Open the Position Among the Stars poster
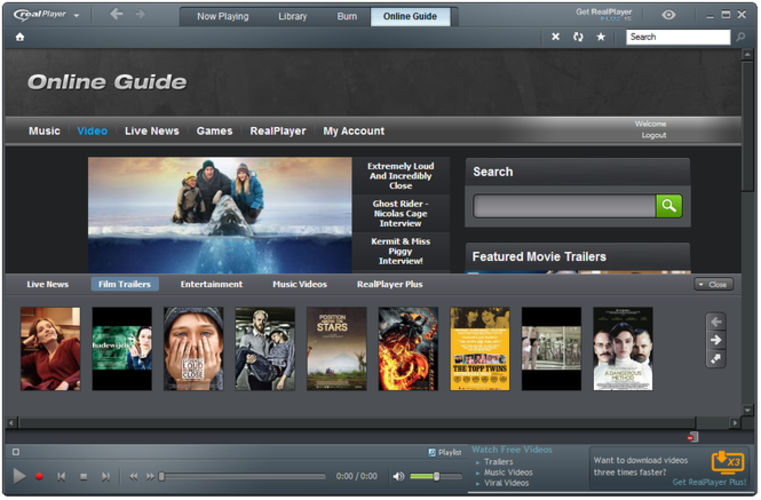The image size is (761, 500). [x=337, y=349]
